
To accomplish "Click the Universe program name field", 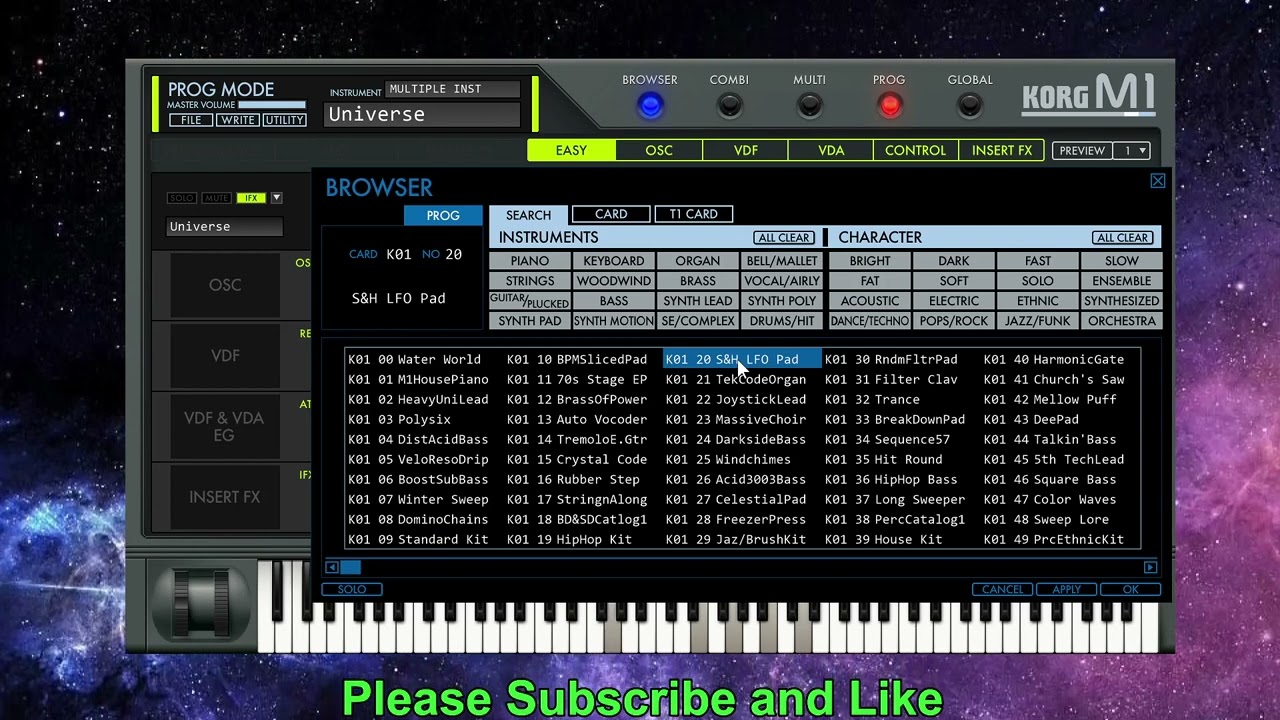I will (x=424, y=114).
